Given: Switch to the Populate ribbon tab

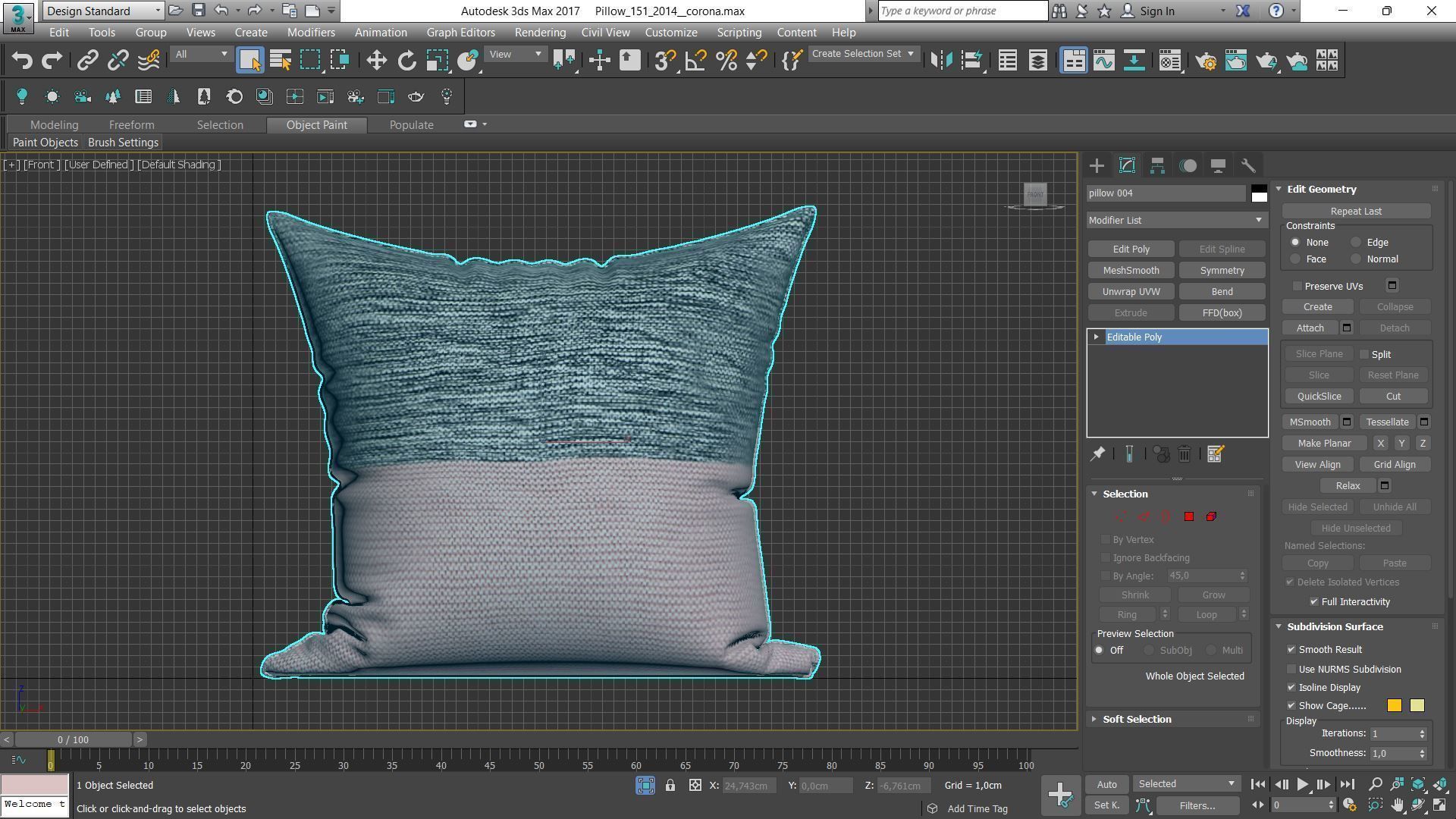Looking at the screenshot, I should pos(411,125).
